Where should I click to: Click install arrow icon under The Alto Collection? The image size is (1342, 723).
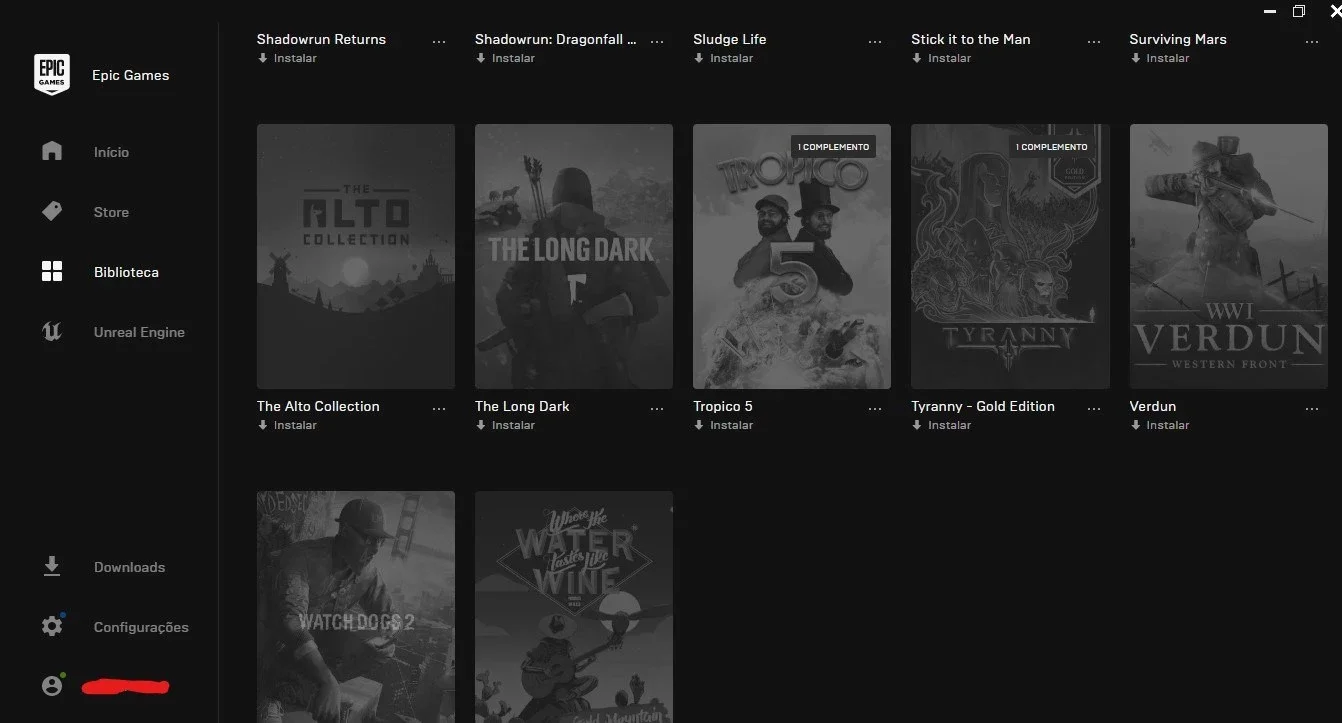pos(262,425)
